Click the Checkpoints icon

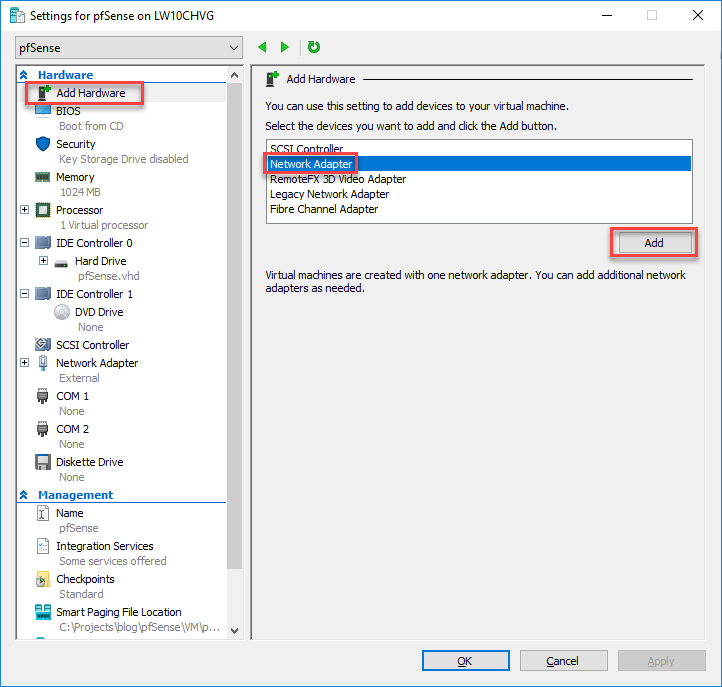pyautogui.click(x=42, y=579)
